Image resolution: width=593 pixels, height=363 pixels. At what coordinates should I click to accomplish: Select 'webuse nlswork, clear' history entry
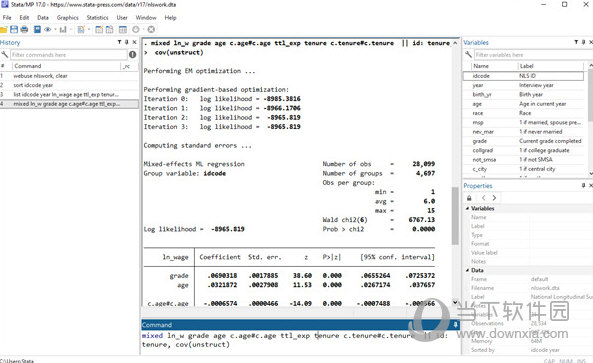coord(69,76)
